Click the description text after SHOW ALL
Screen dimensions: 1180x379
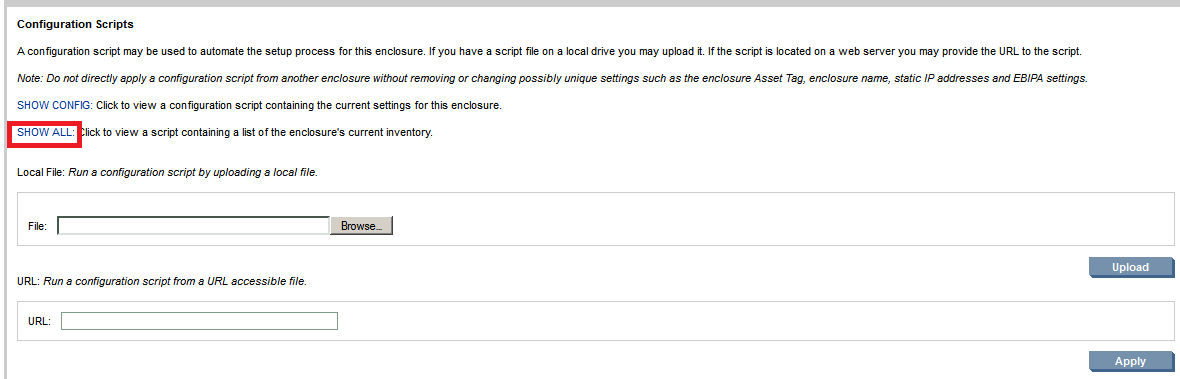256,132
